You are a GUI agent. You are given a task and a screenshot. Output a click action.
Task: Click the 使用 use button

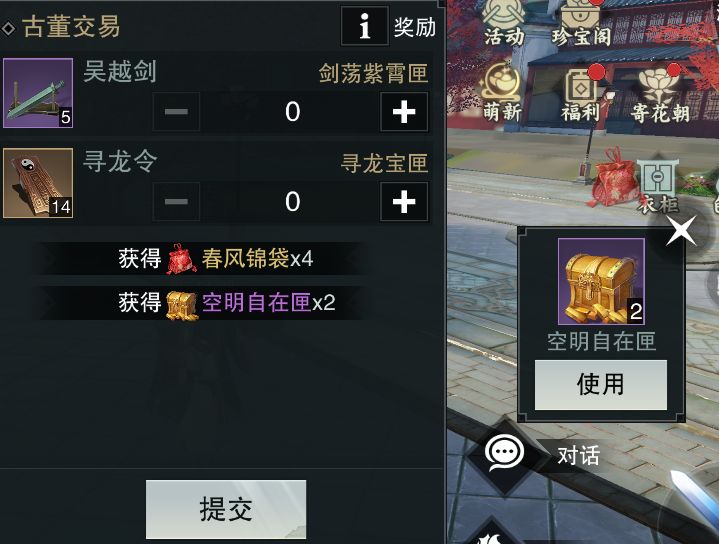601,384
